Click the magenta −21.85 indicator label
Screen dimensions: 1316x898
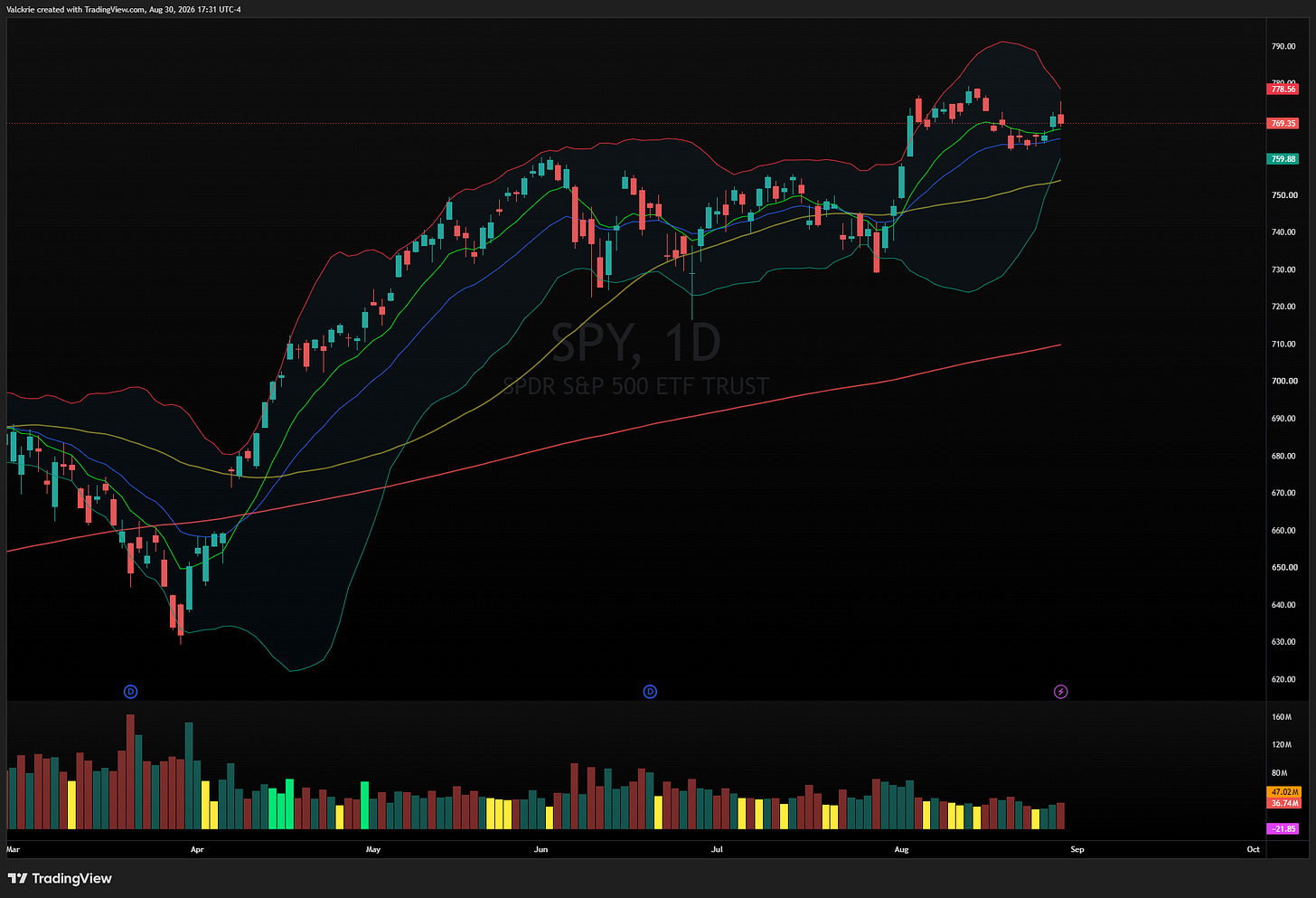coord(1283,828)
